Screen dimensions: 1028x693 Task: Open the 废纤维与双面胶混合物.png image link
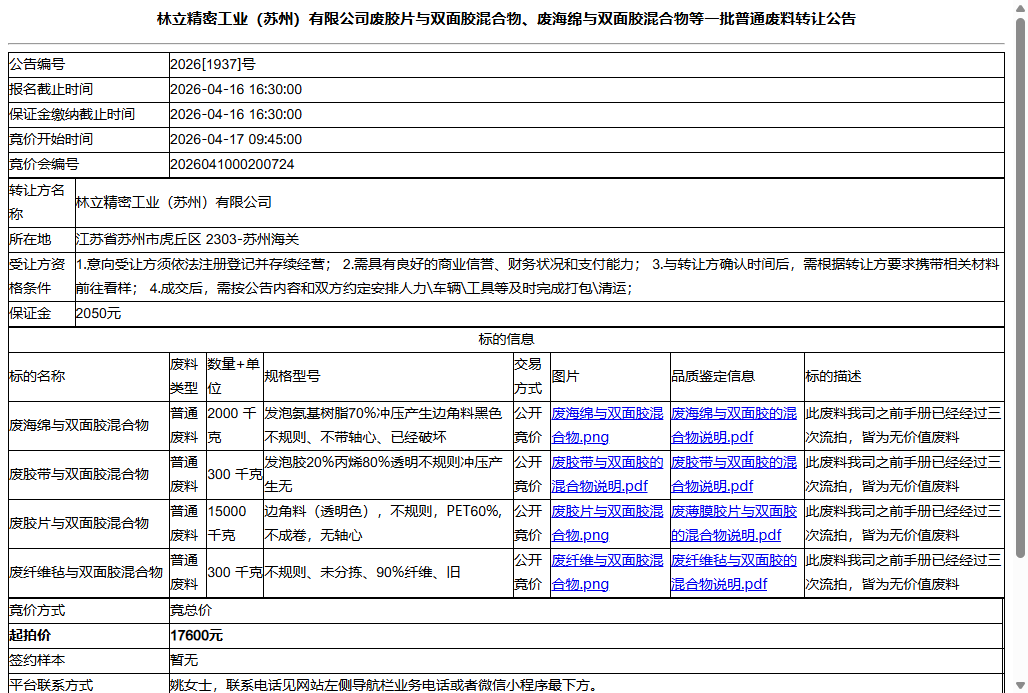[607, 572]
